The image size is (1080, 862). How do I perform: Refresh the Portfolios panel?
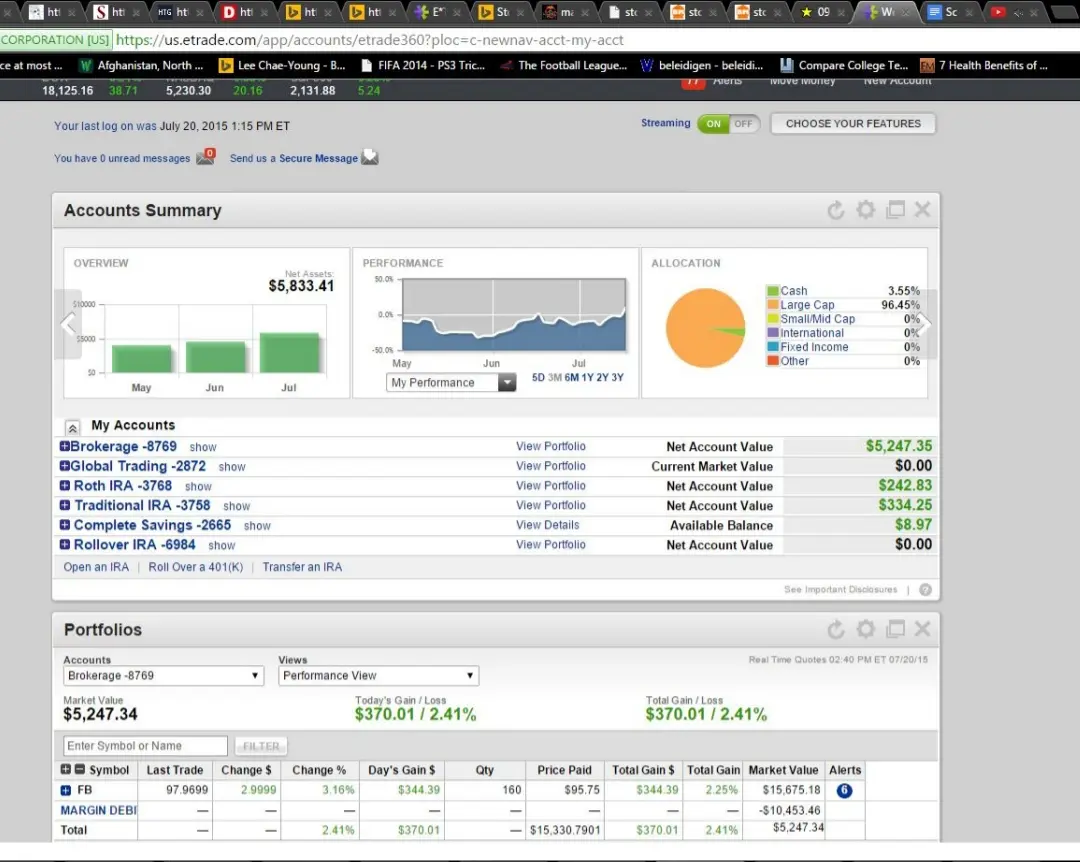835,629
